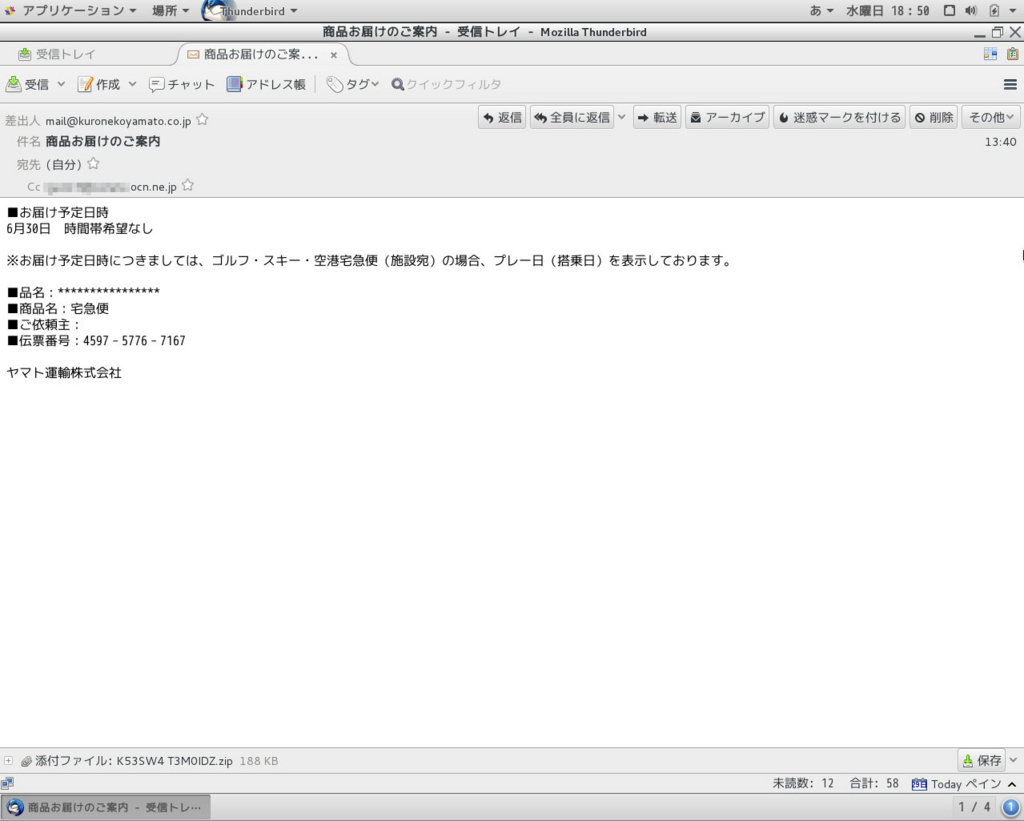1024x821 pixels.
Task: Open the 場所 places menu
Action: [x=170, y=10]
